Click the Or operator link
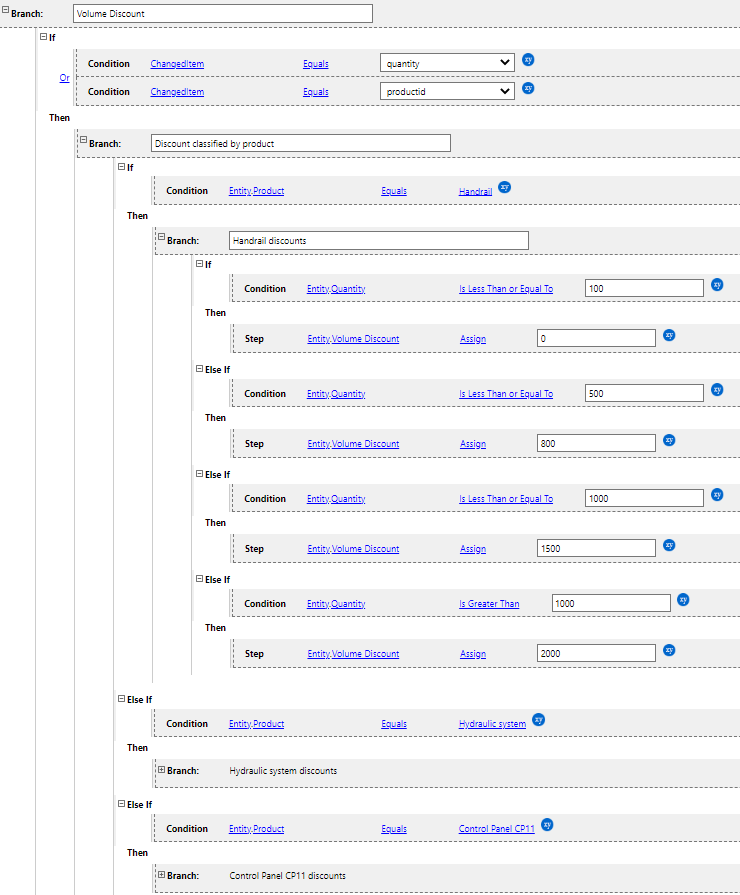This screenshot has width=740, height=895. coord(64,78)
